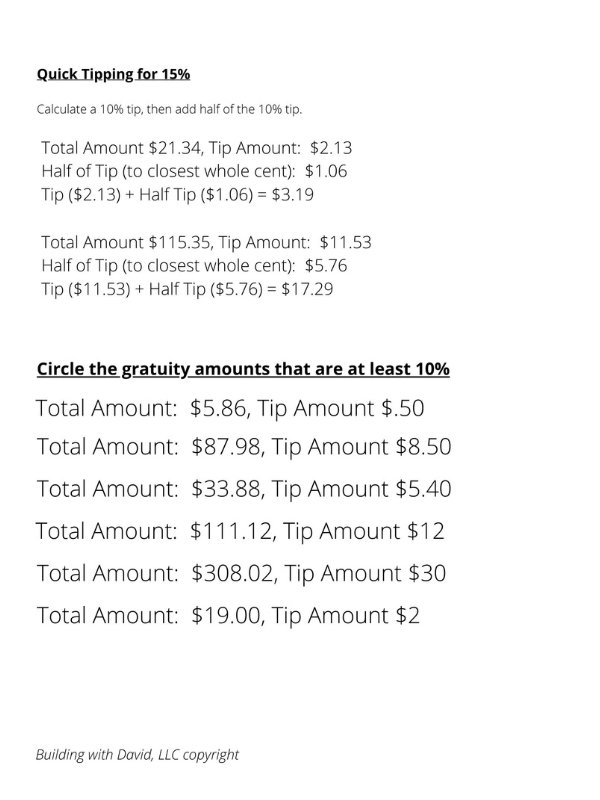The height and width of the screenshot is (800, 600).
Task: Select the line with Total Amount $21.34
Action: 196,148
